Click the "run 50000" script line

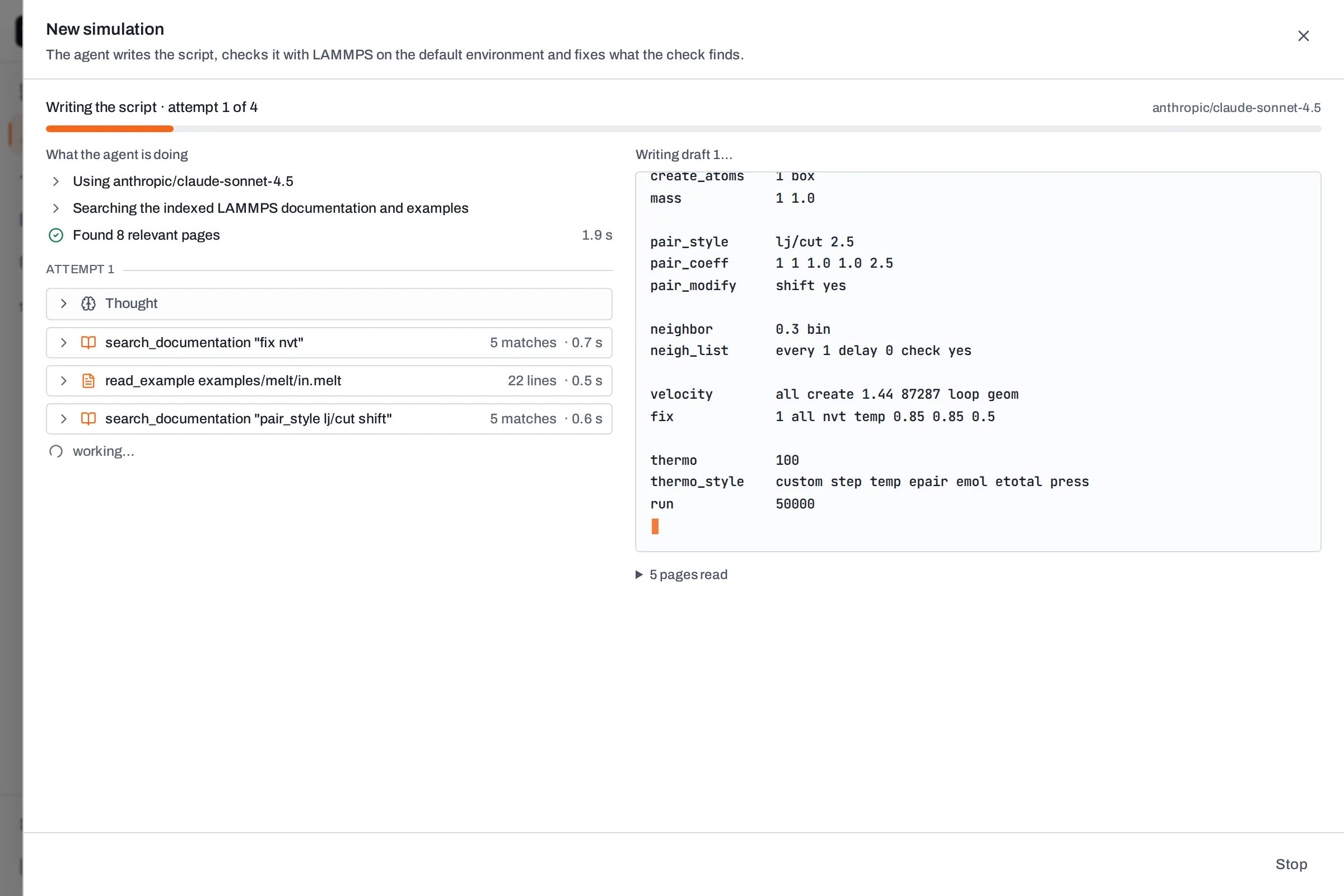click(x=732, y=504)
